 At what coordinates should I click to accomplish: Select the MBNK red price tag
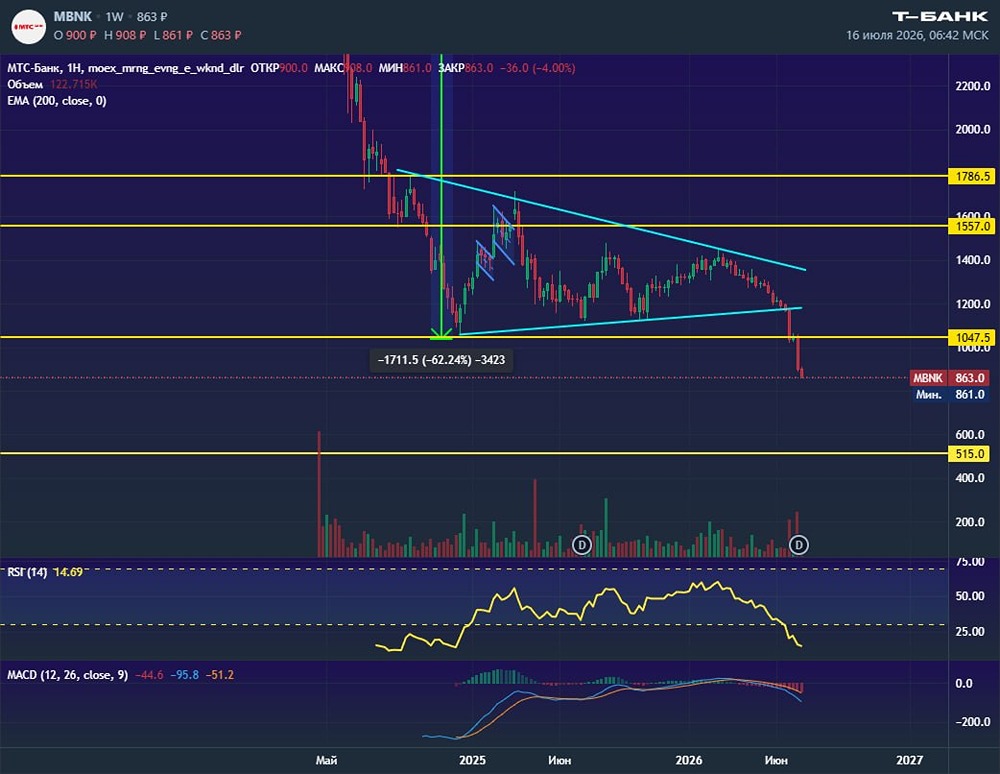point(949,377)
